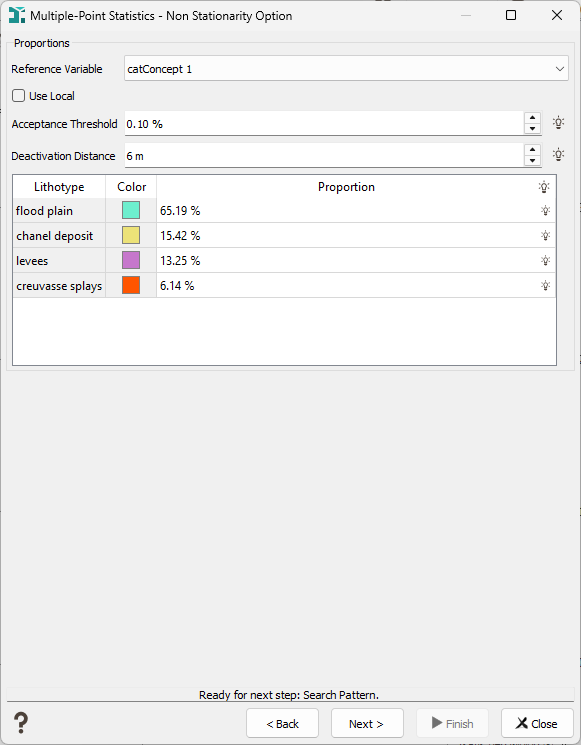The image size is (581, 745).
Task: Click the creuvasse splays row lightbulb icon
Action: [x=545, y=286]
